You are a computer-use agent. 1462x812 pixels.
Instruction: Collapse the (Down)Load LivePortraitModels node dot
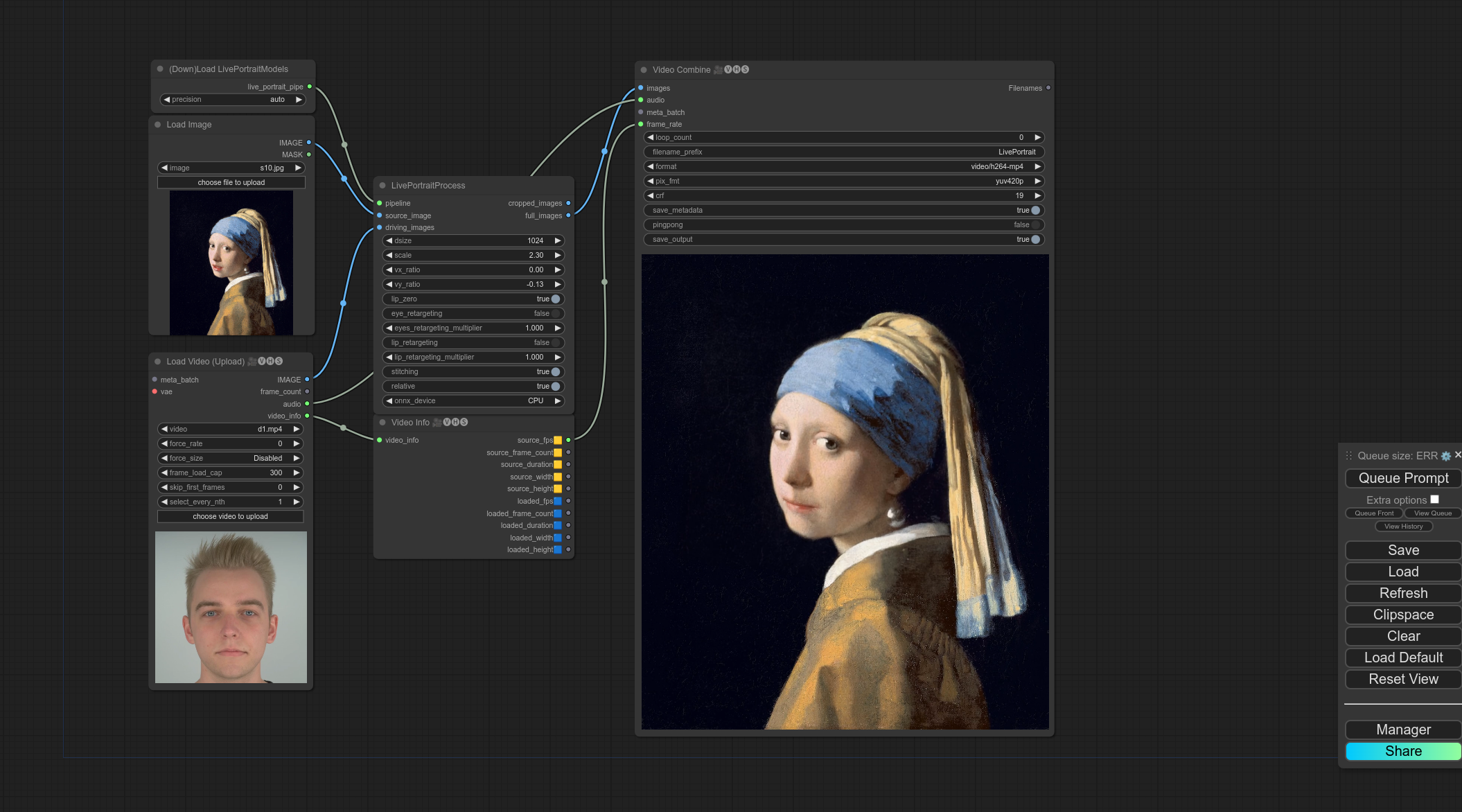click(160, 69)
